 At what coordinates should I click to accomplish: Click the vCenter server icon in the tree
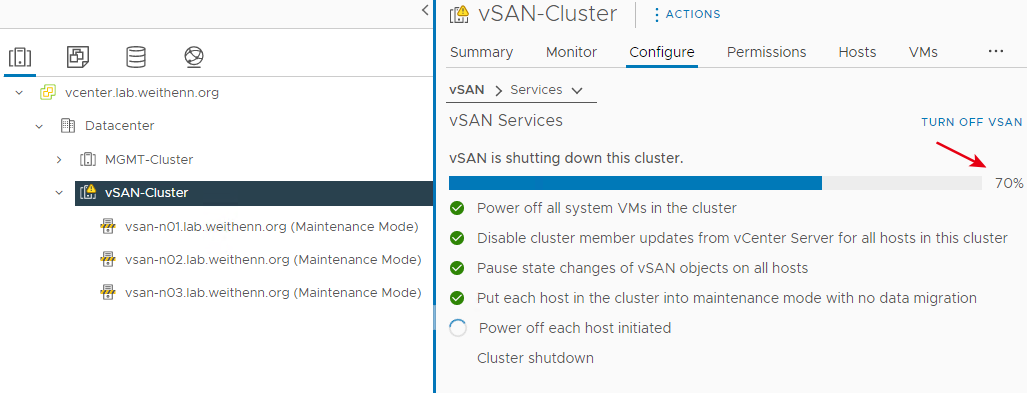coord(48,92)
